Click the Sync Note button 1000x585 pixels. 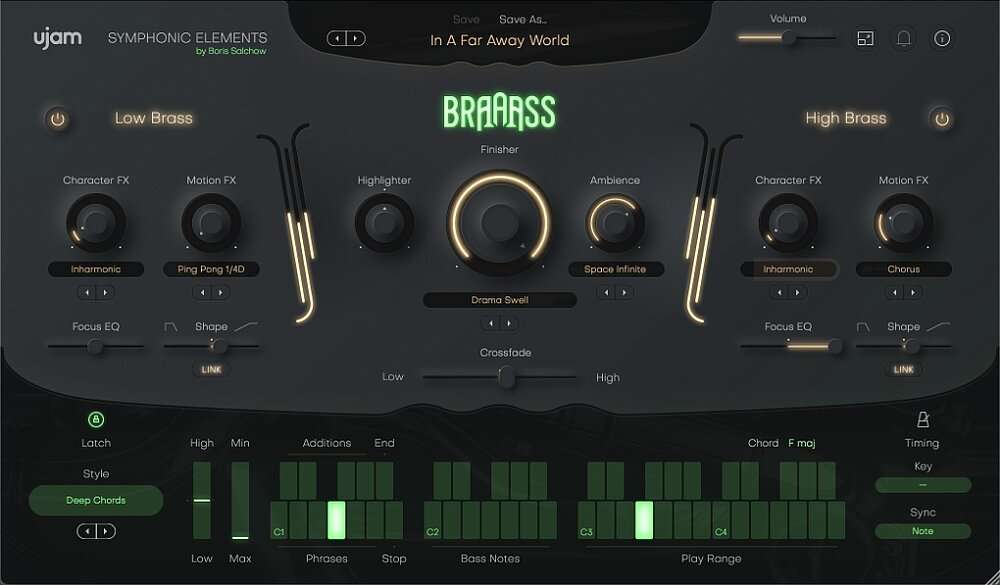click(922, 531)
